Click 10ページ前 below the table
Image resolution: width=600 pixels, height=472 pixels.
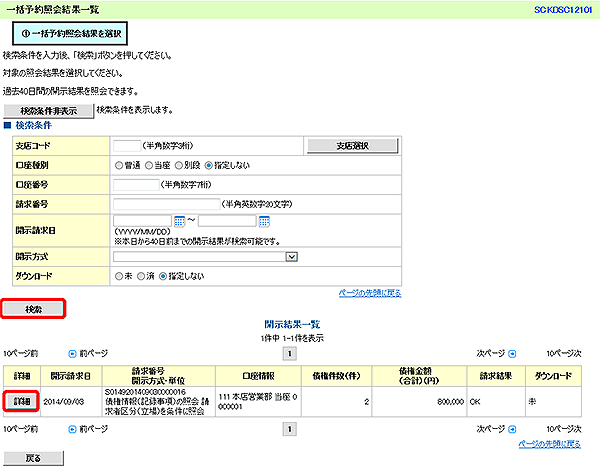coord(21,429)
